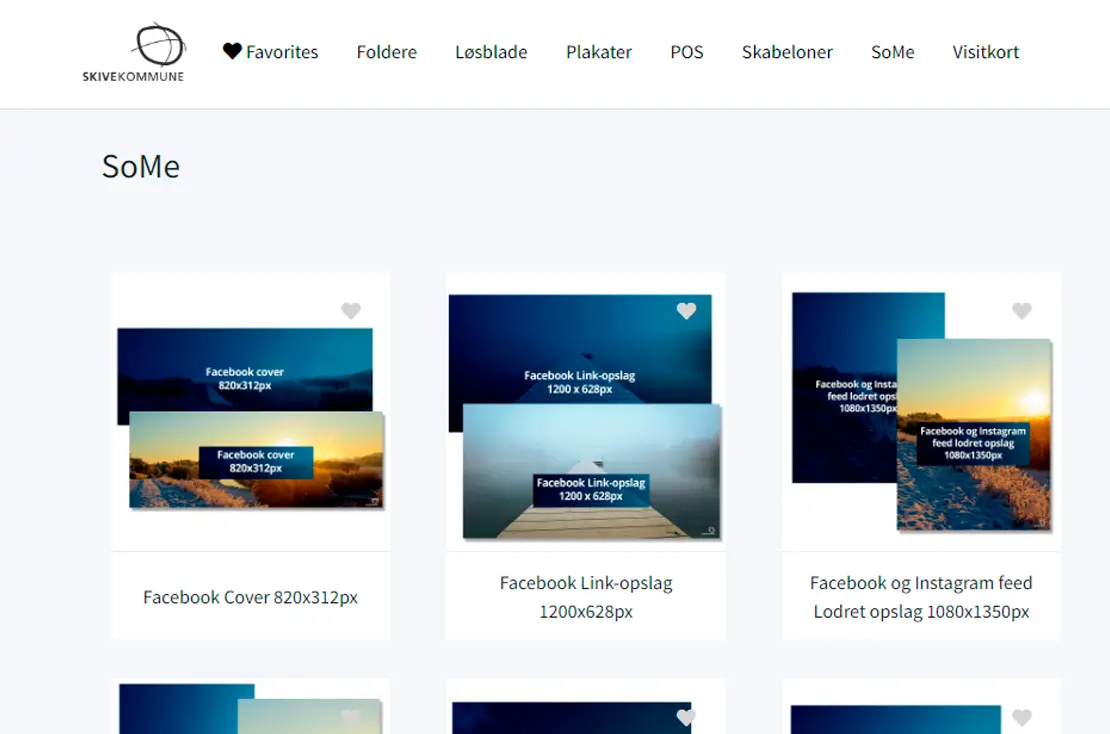Click heart on second-row left card
The height and width of the screenshot is (734, 1110).
pyautogui.click(x=350, y=718)
